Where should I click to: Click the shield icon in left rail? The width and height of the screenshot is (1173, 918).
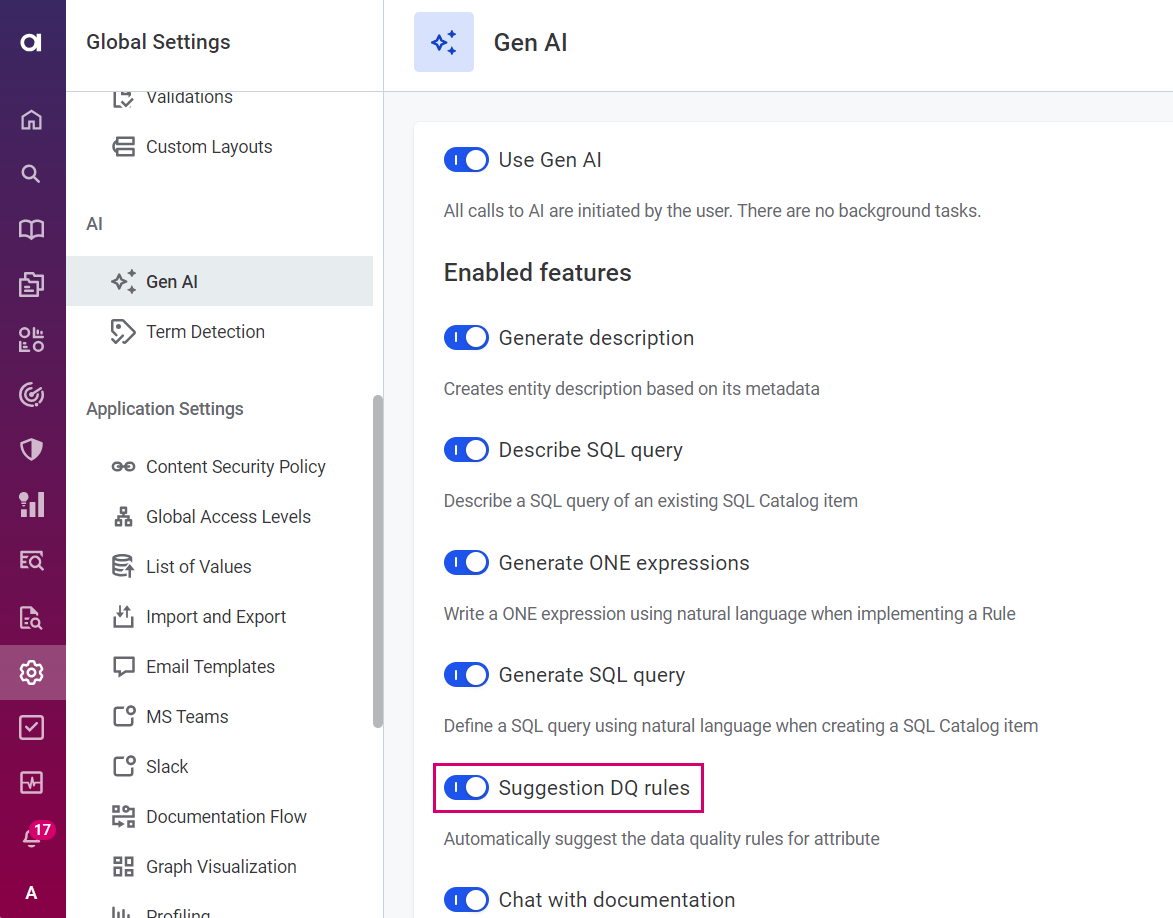tap(32, 450)
